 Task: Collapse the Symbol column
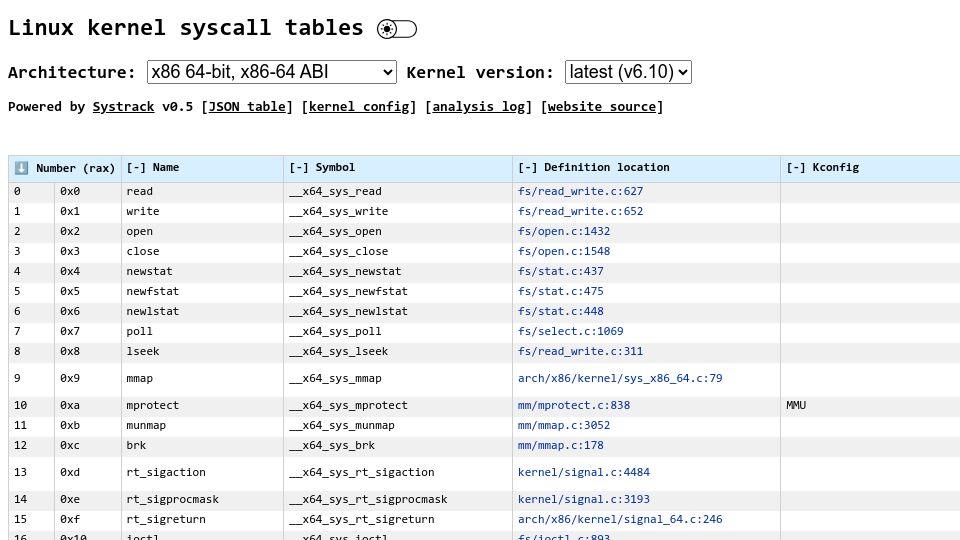299,168
